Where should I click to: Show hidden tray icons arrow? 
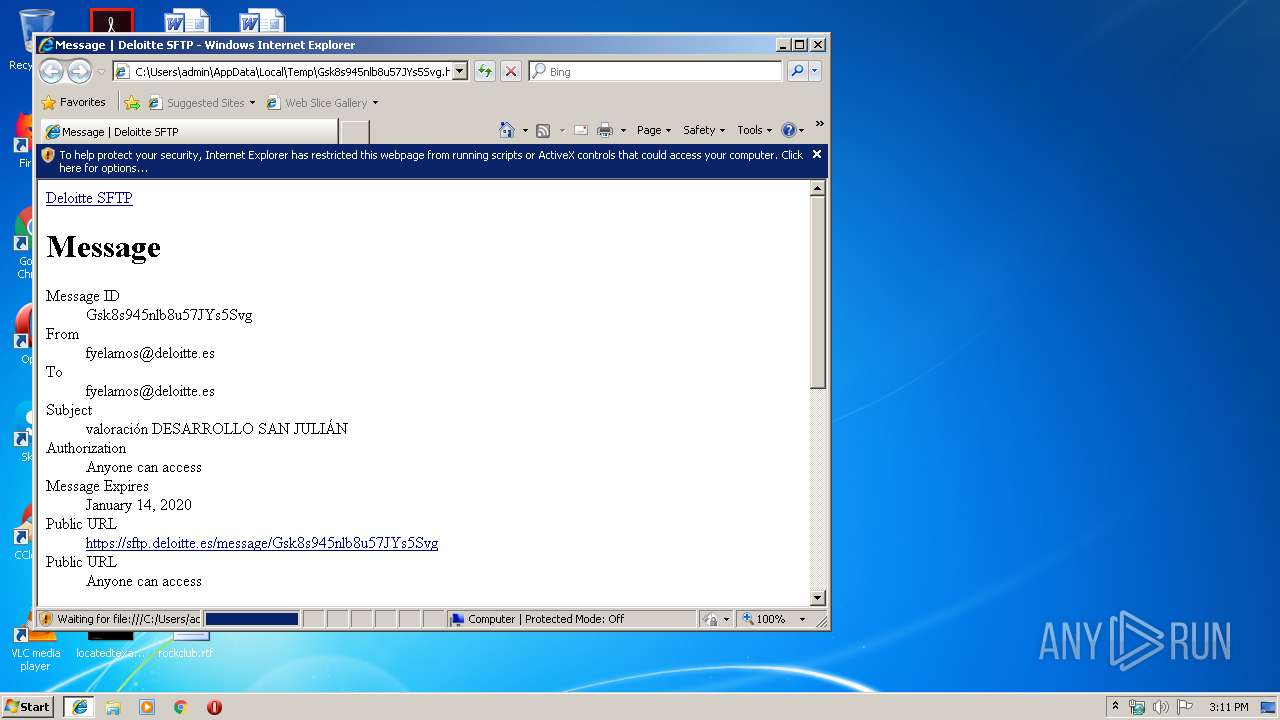[x=1115, y=706]
